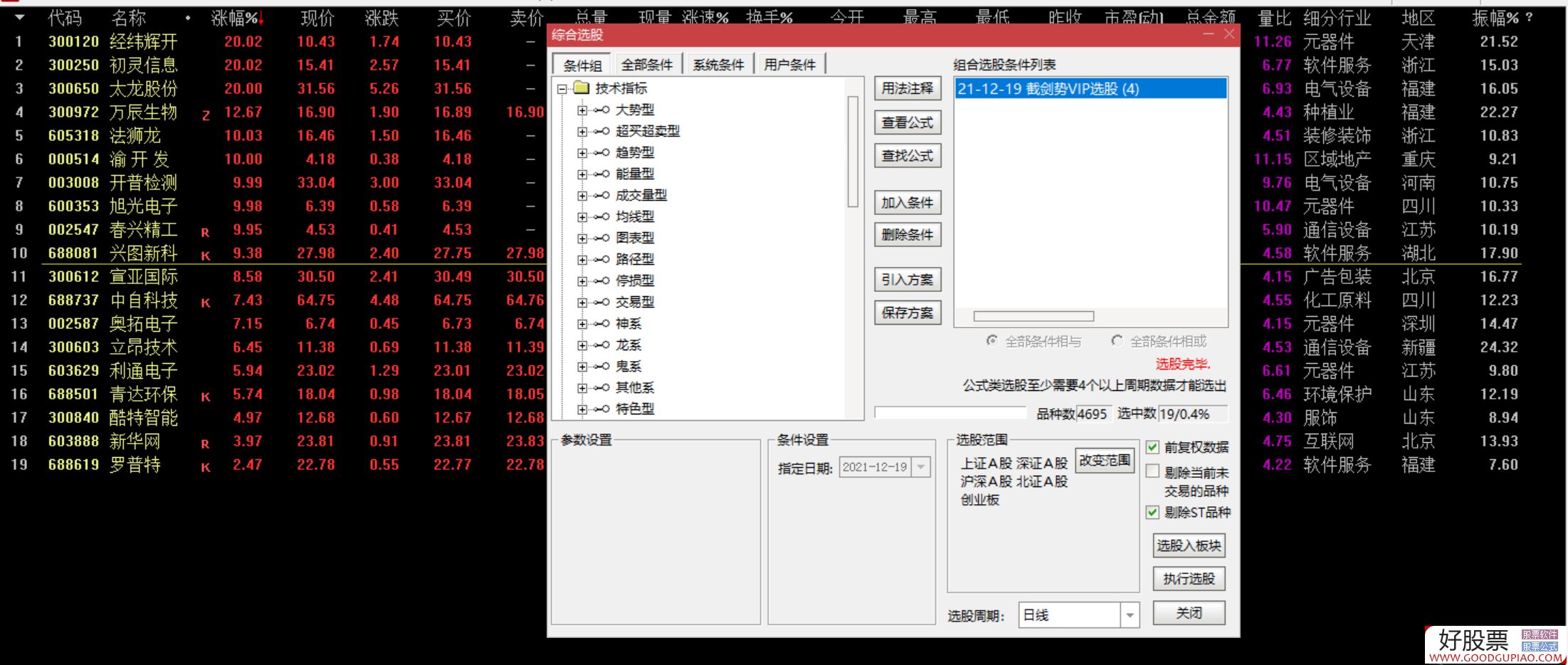Collapse the 技术指标 root folder

click(562, 89)
